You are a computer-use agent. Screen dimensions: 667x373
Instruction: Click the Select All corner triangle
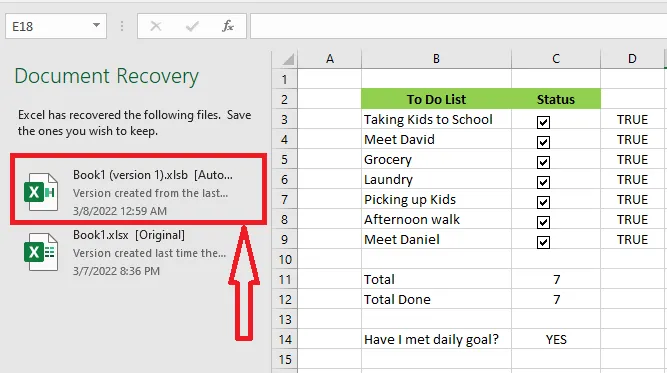coord(288,59)
